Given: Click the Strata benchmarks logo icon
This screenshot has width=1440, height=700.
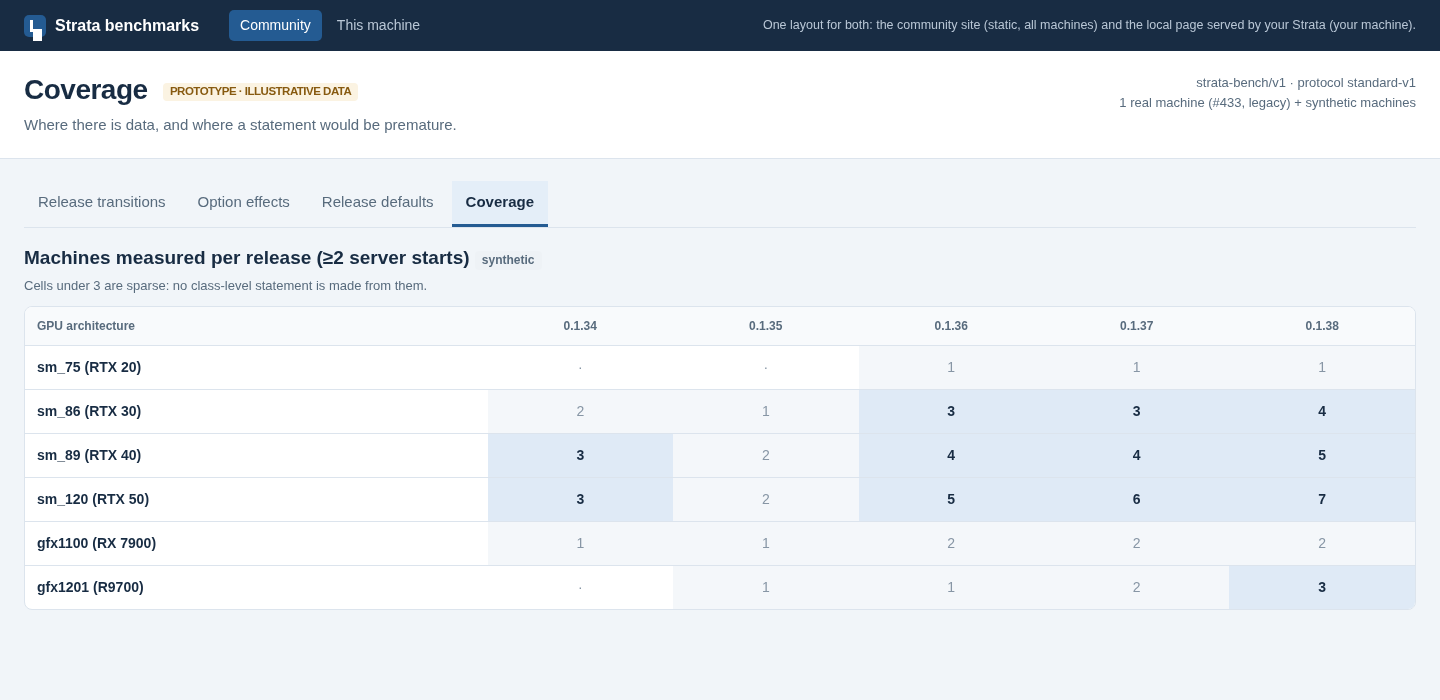Looking at the screenshot, I should 35,26.
